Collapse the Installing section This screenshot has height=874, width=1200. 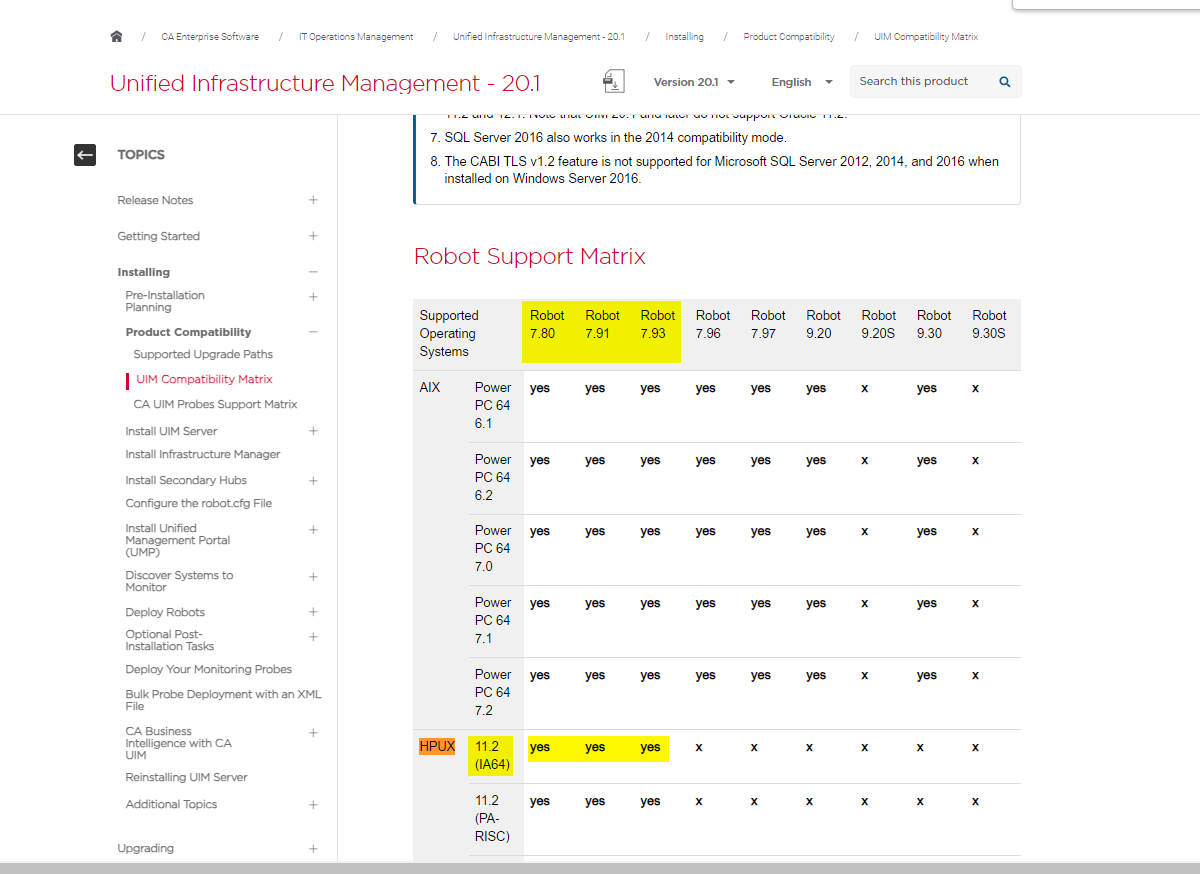pos(313,272)
